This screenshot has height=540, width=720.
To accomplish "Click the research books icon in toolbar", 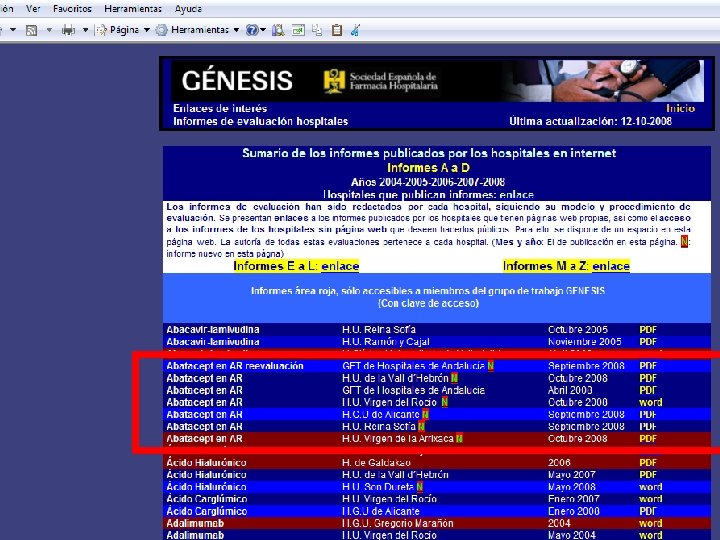I will coord(278,30).
